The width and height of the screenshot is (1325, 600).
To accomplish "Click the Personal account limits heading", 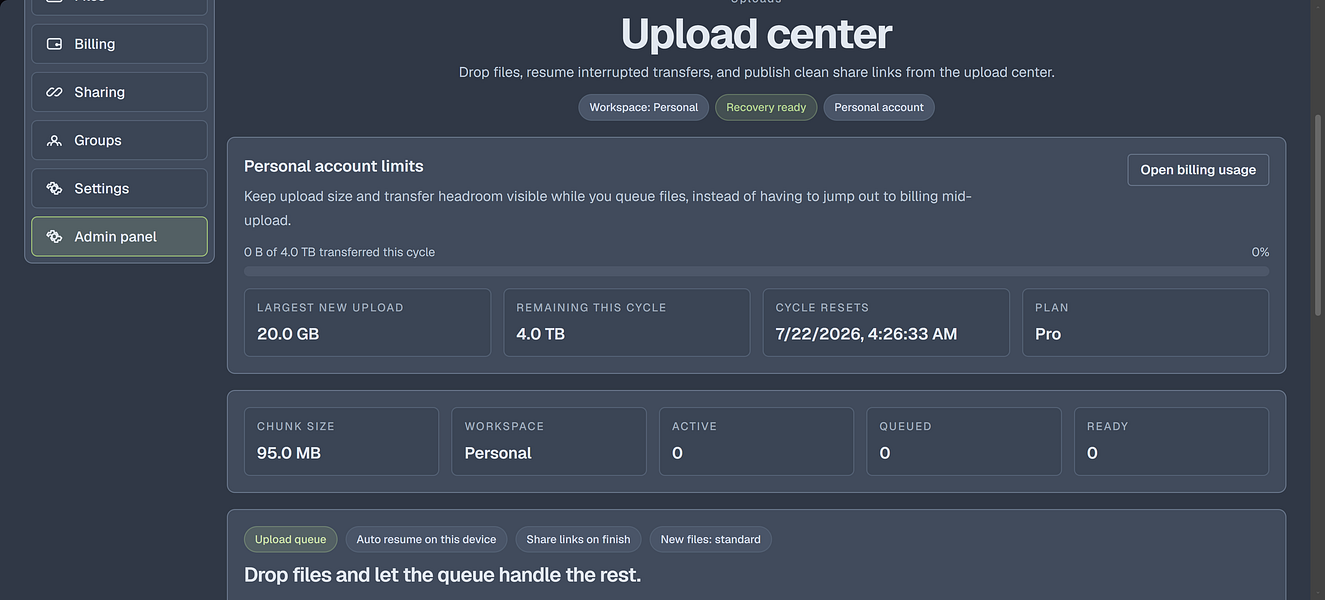I will click(334, 166).
